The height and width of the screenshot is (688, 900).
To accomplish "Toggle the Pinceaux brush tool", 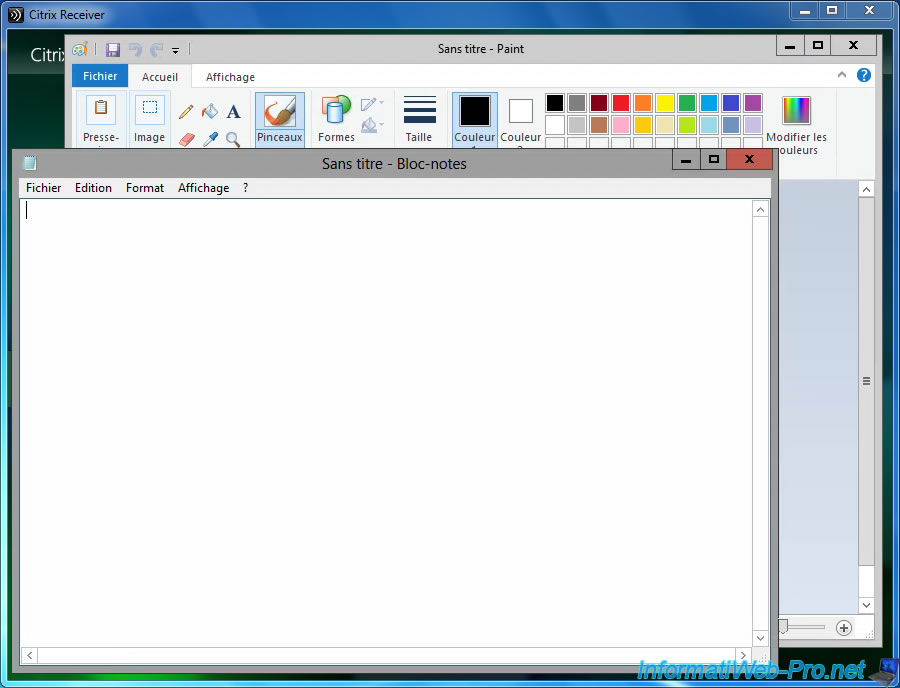I will (x=280, y=119).
